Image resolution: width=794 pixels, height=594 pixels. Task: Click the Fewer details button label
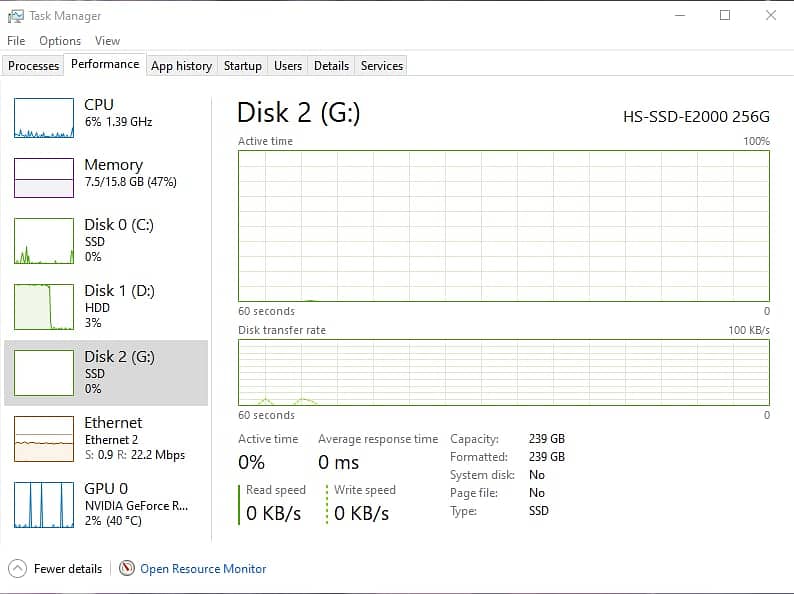68,569
